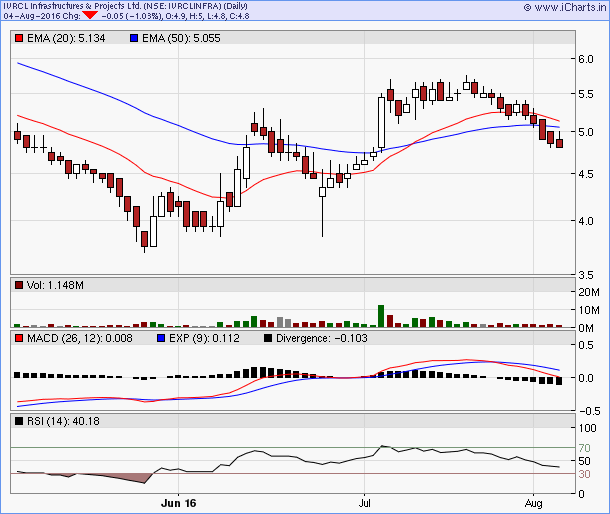The image size is (610, 514).
Task: Click the 4.0 price axis label
Action: click(585, 221)
